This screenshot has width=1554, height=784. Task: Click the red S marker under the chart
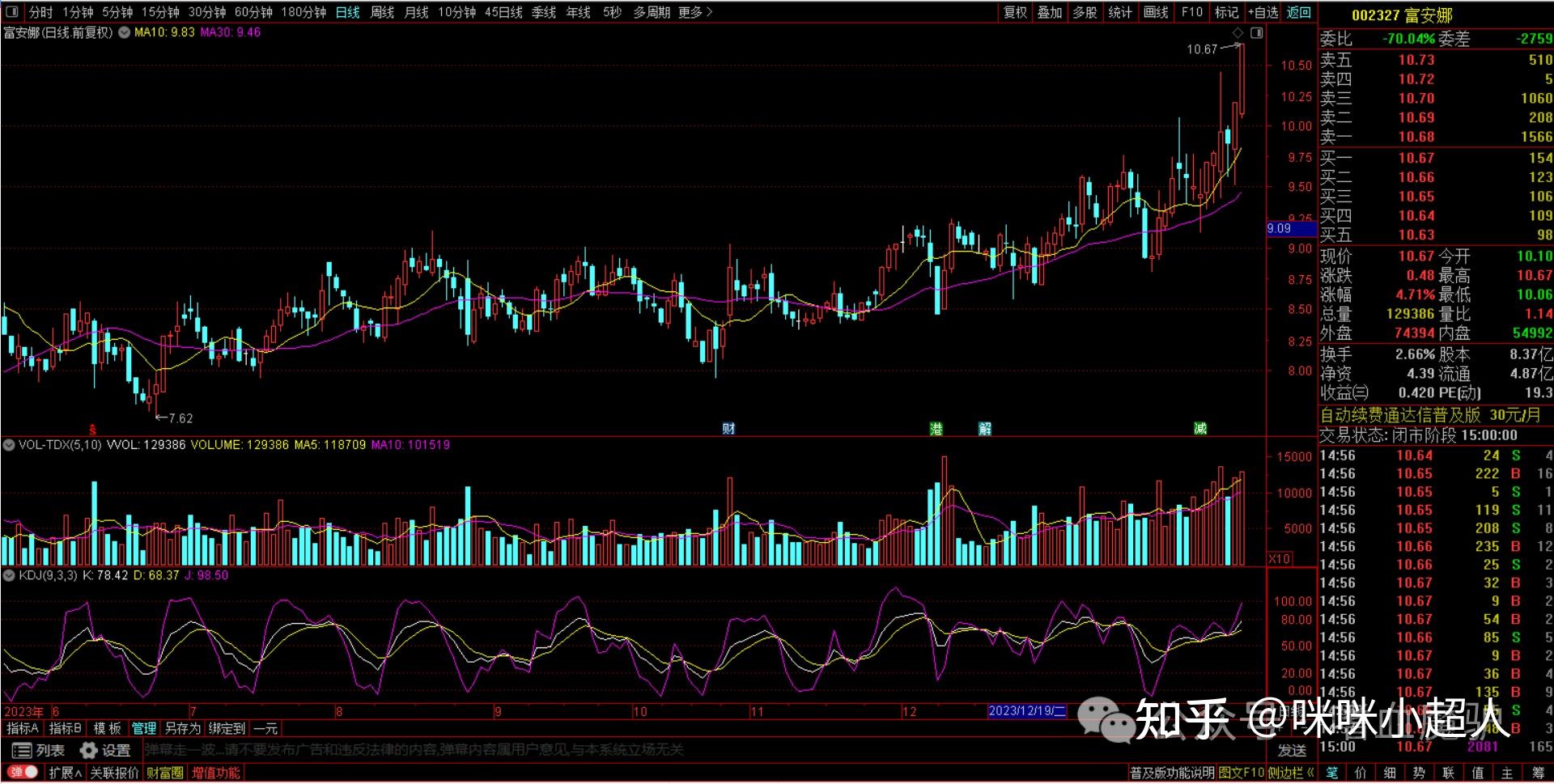(x=92, y=430)
